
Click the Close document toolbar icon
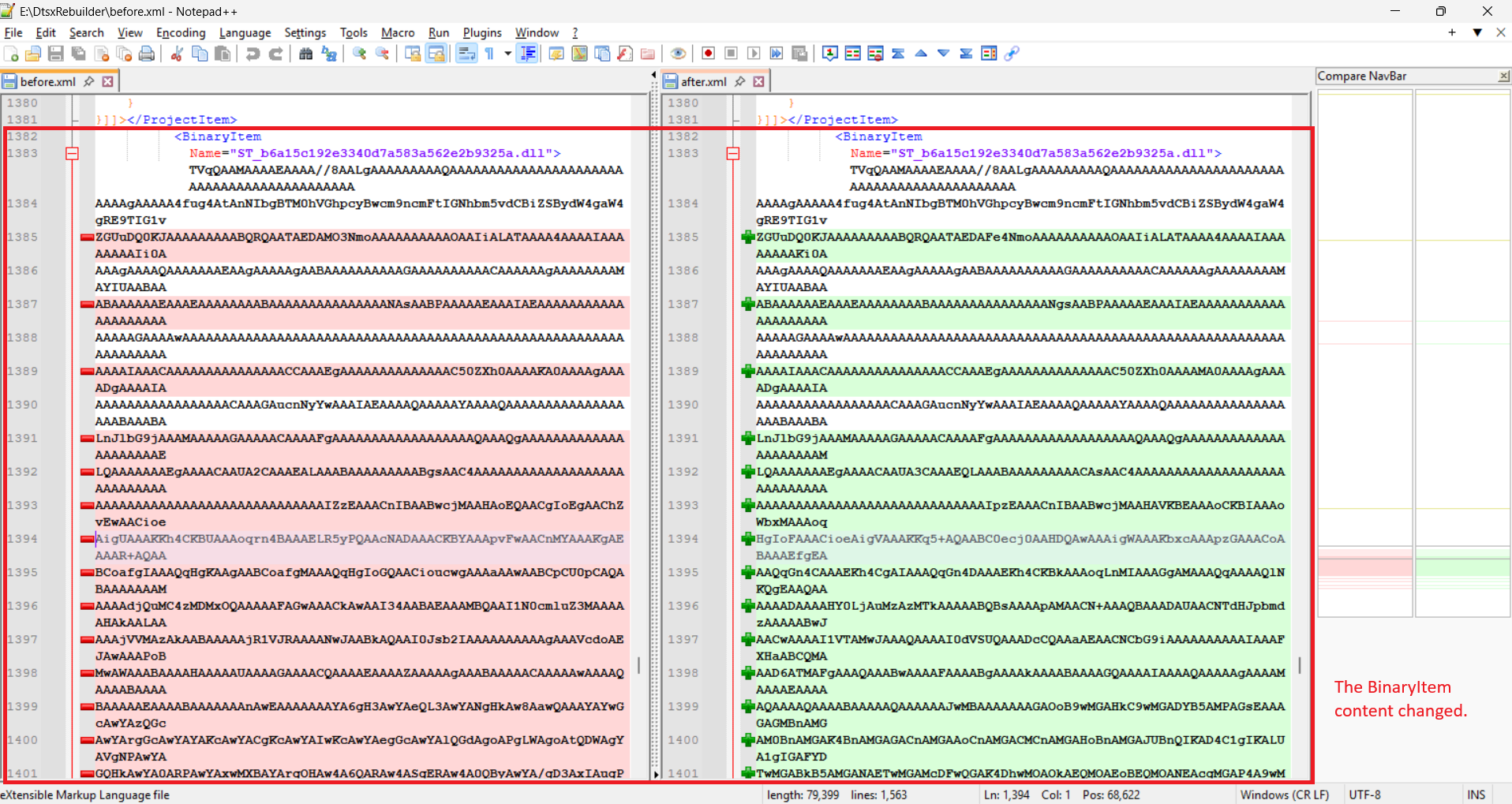[102, 54]
